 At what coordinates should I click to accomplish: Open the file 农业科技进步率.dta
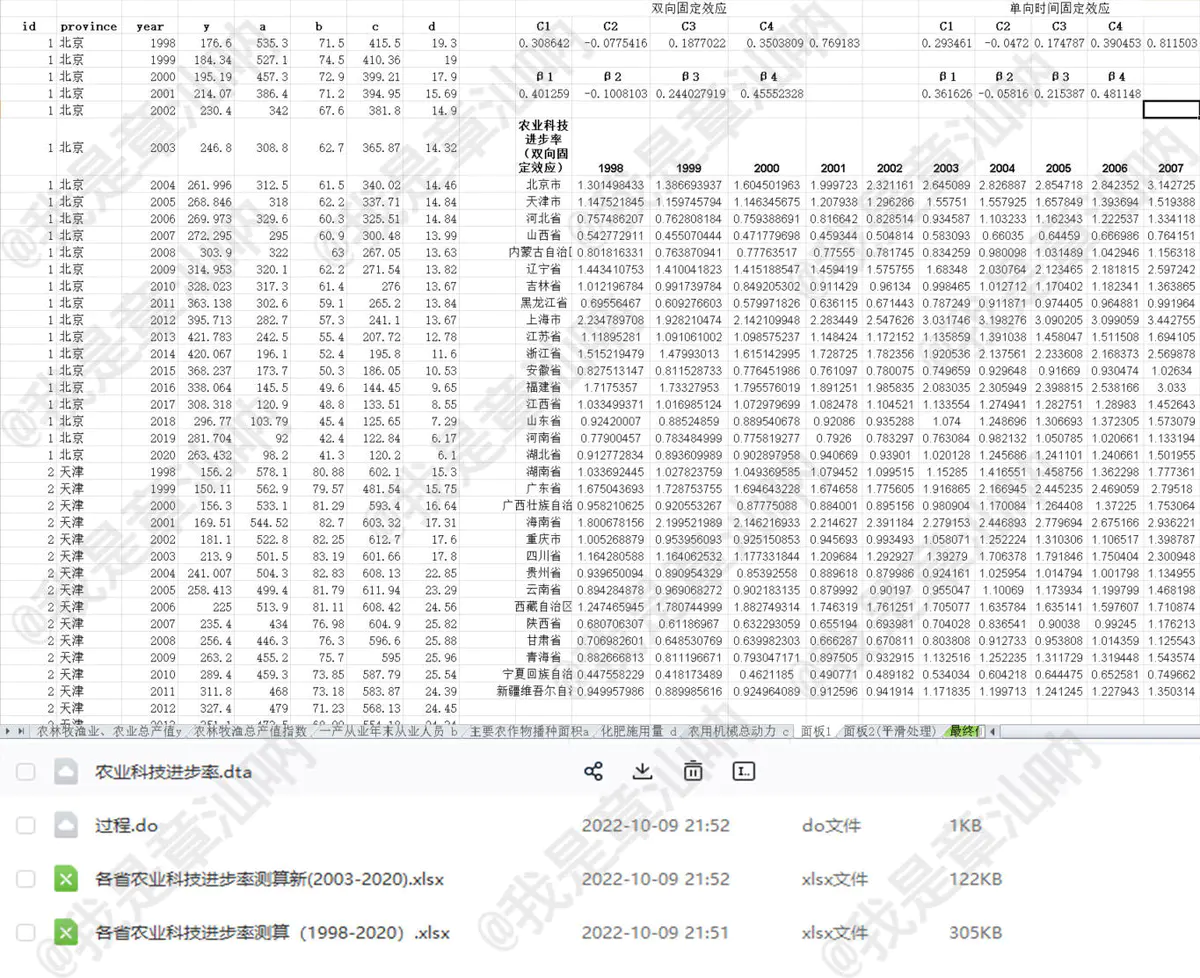point(173,771)
